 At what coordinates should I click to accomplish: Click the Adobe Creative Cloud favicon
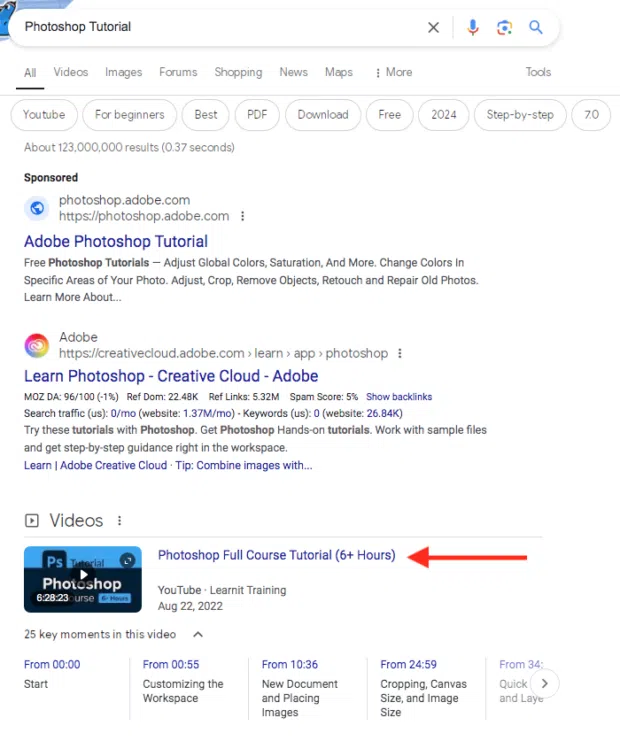pos(37,345)
